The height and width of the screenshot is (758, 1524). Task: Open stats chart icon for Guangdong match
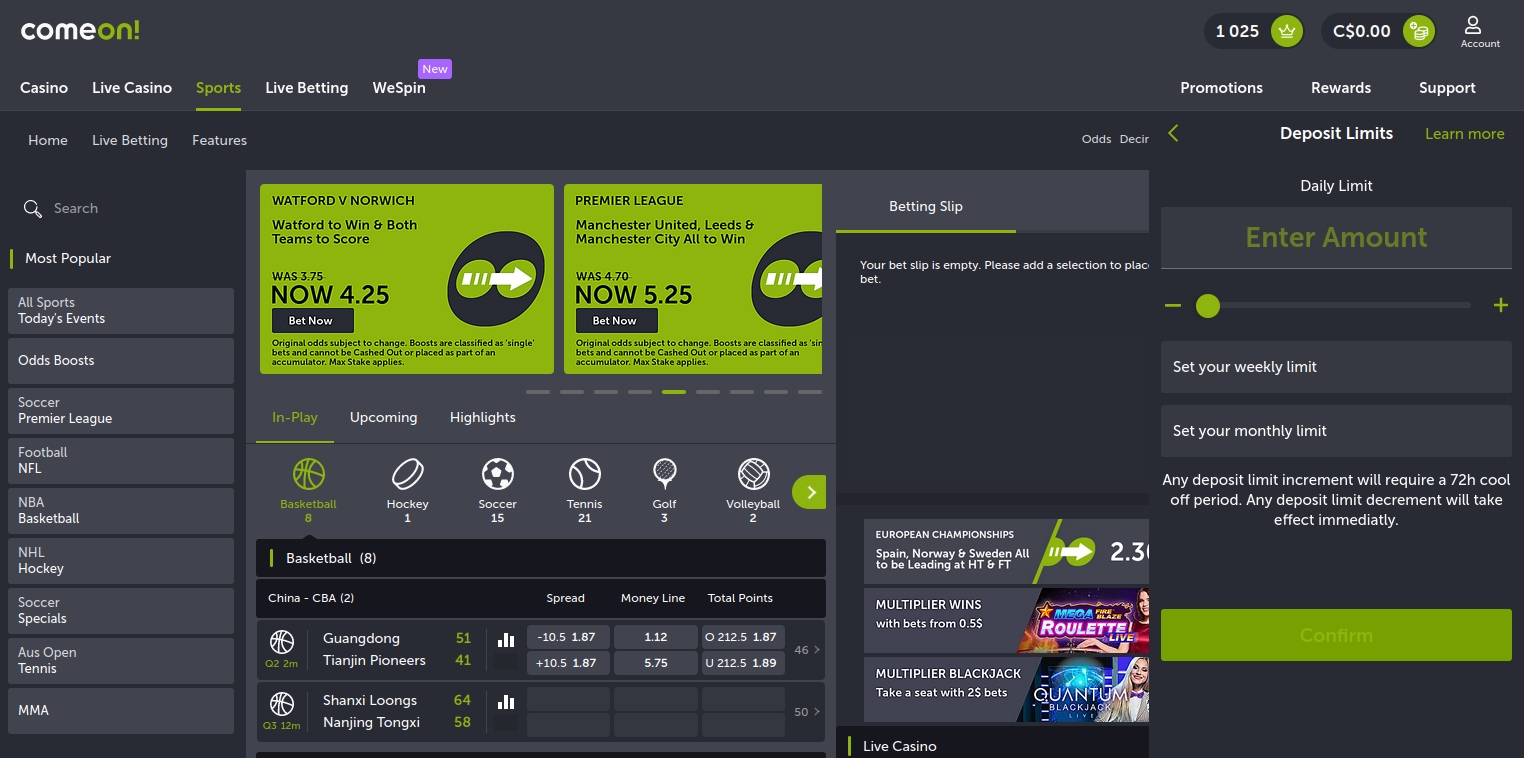506,639
